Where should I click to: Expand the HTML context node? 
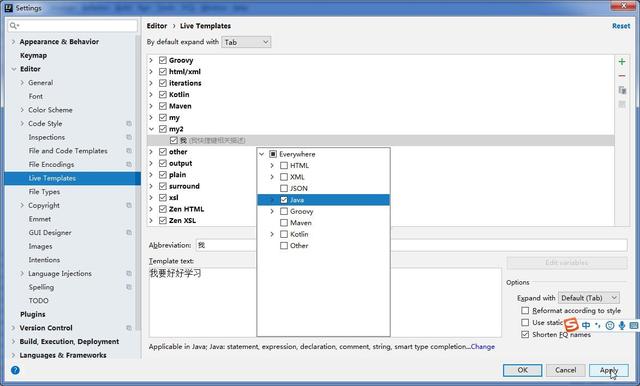272,166
